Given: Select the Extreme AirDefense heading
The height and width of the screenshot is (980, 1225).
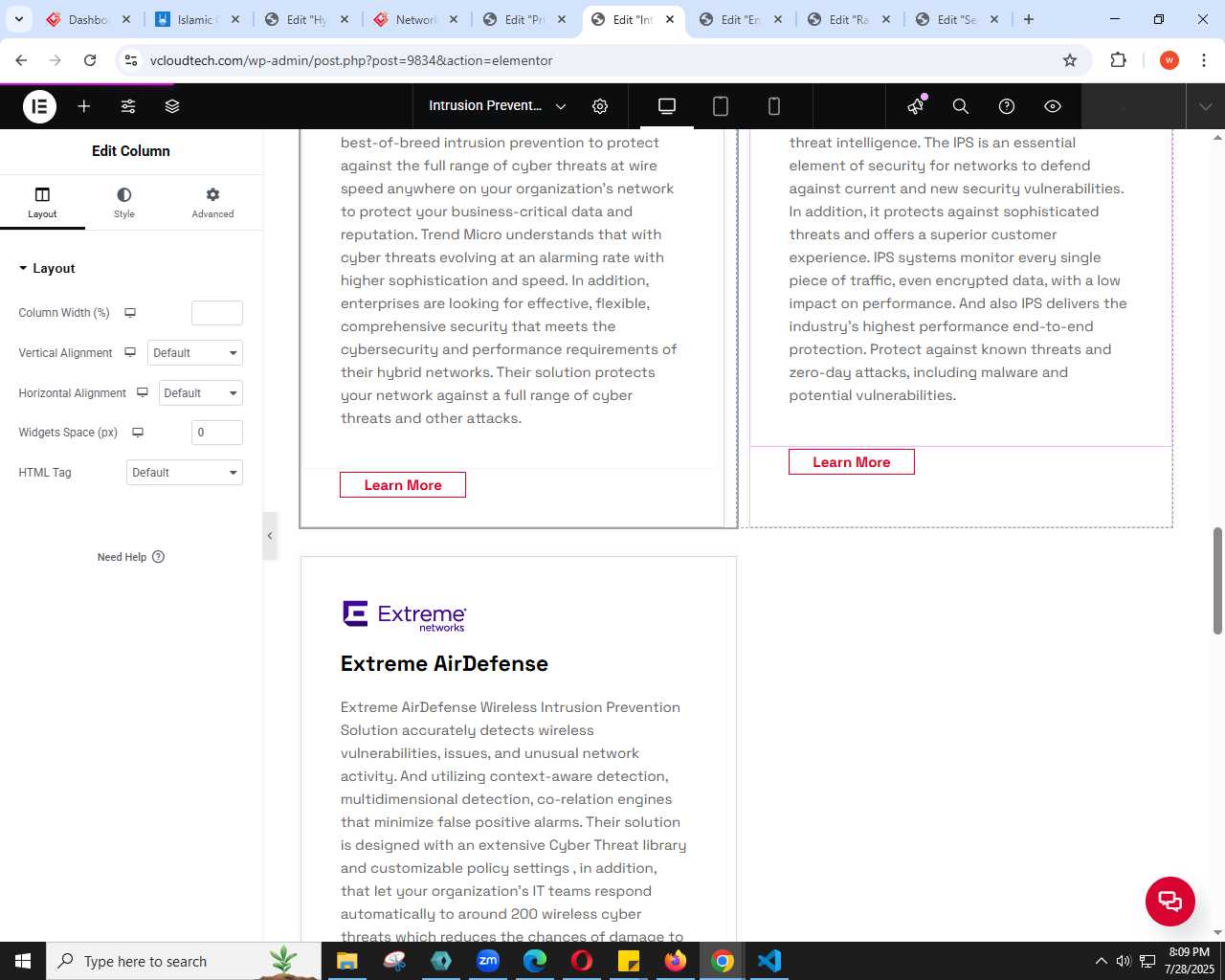Looking at the screenshot, I should click(x=444, y=664).
